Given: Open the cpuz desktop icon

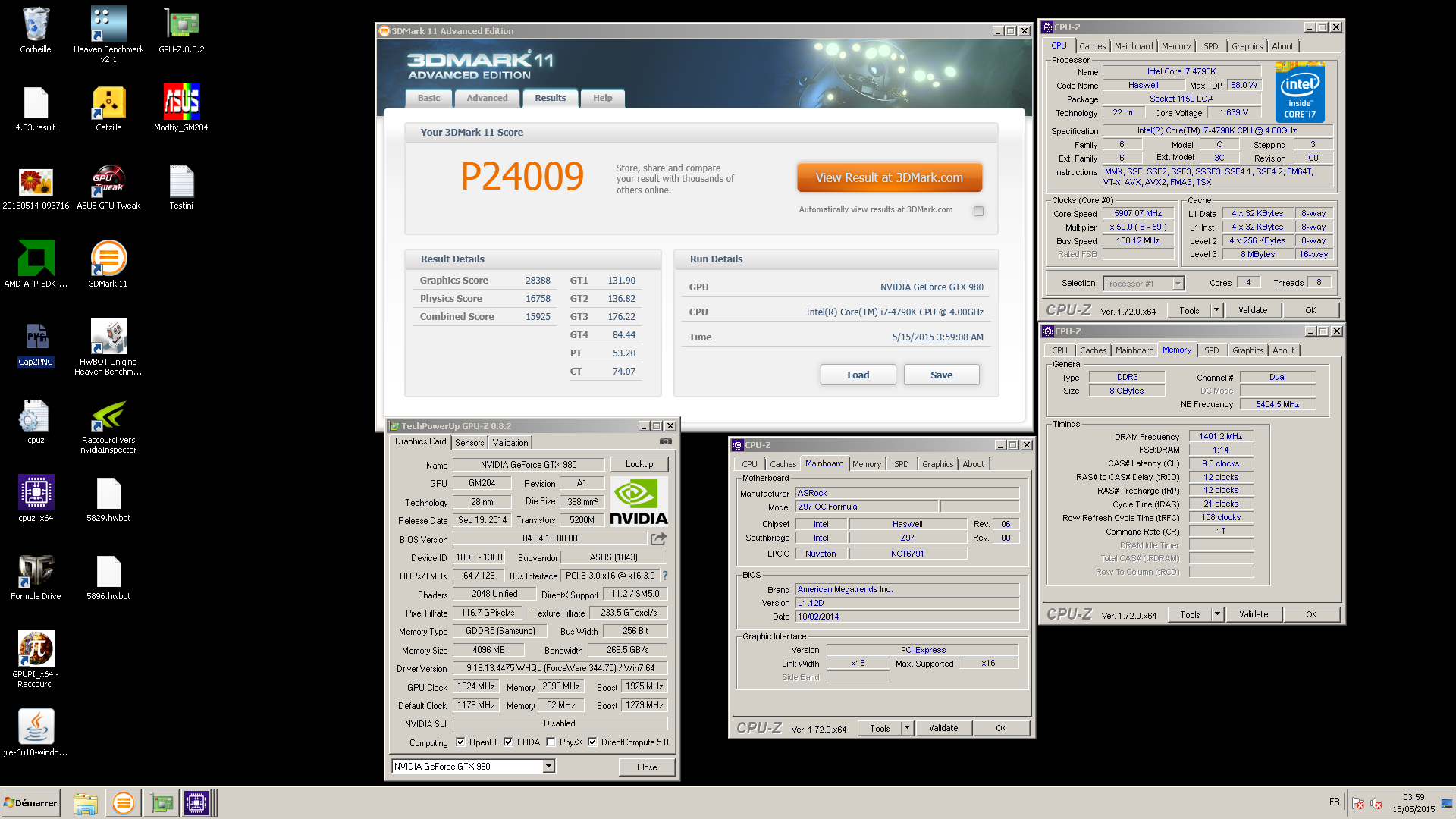Looking at the screenshot, I should click(x=36, y=421).
